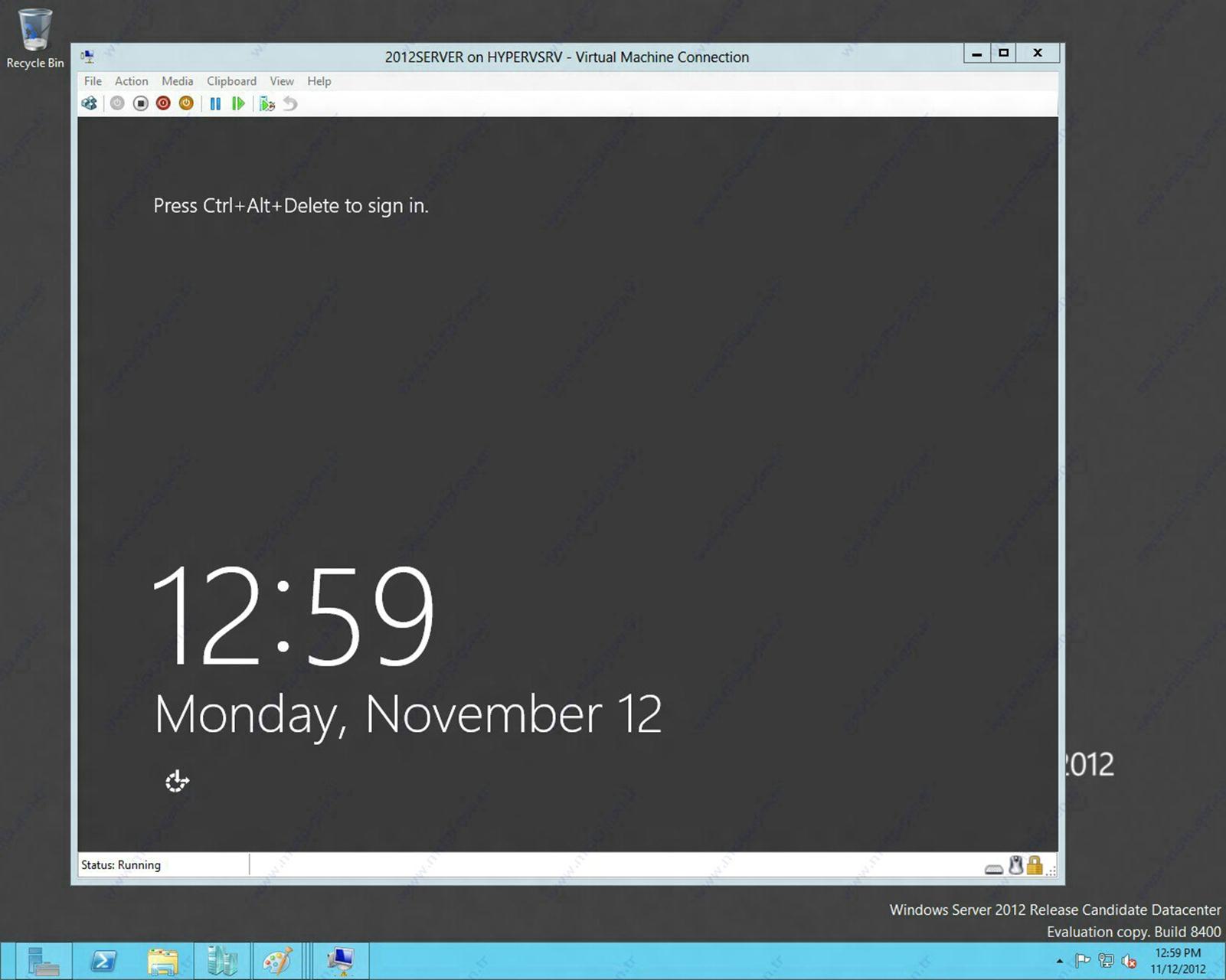Open the taskbar clock showing 12:59 PM
Screen dimensions: 1226x980
pos(1178,961)
